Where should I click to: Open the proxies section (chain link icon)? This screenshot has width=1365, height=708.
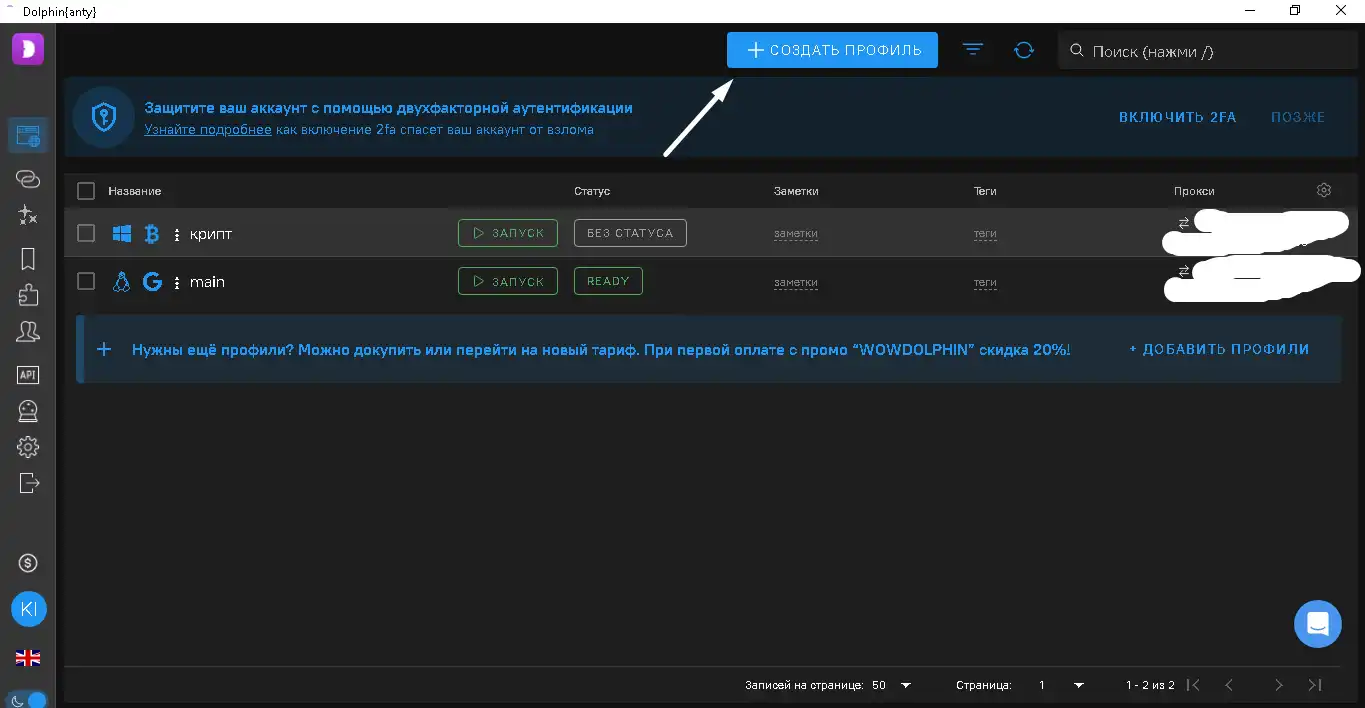(28, 178)
